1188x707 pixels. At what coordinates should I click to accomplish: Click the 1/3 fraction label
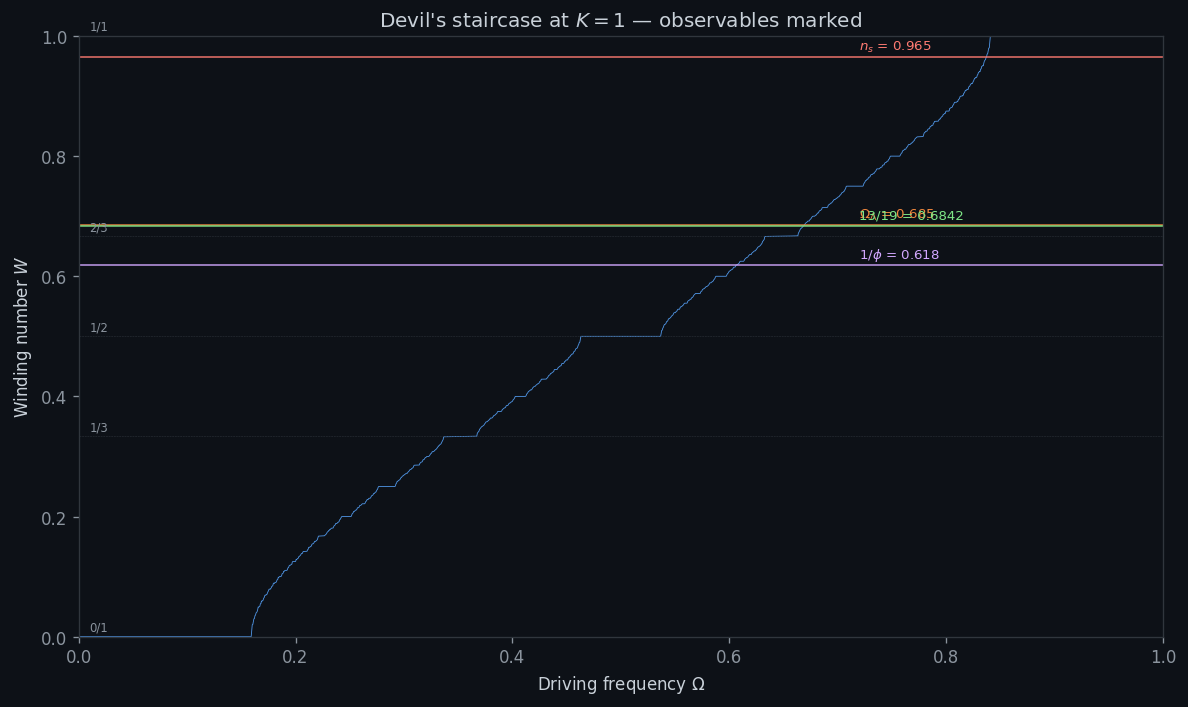point(98,428)
